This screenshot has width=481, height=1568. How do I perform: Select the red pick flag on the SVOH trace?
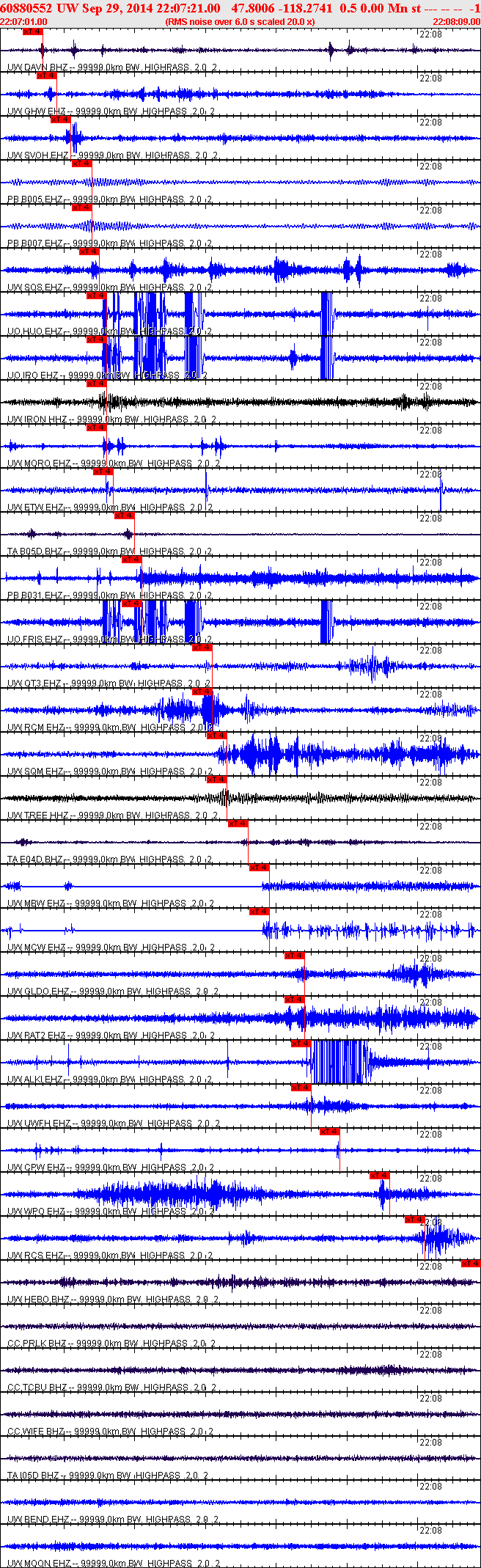pyautogui.click(x=60, y=120)
